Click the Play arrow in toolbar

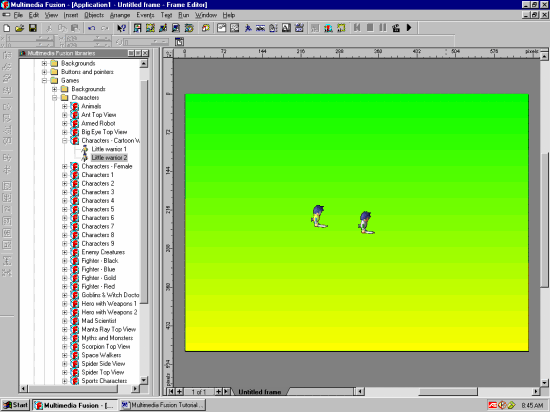409,27
